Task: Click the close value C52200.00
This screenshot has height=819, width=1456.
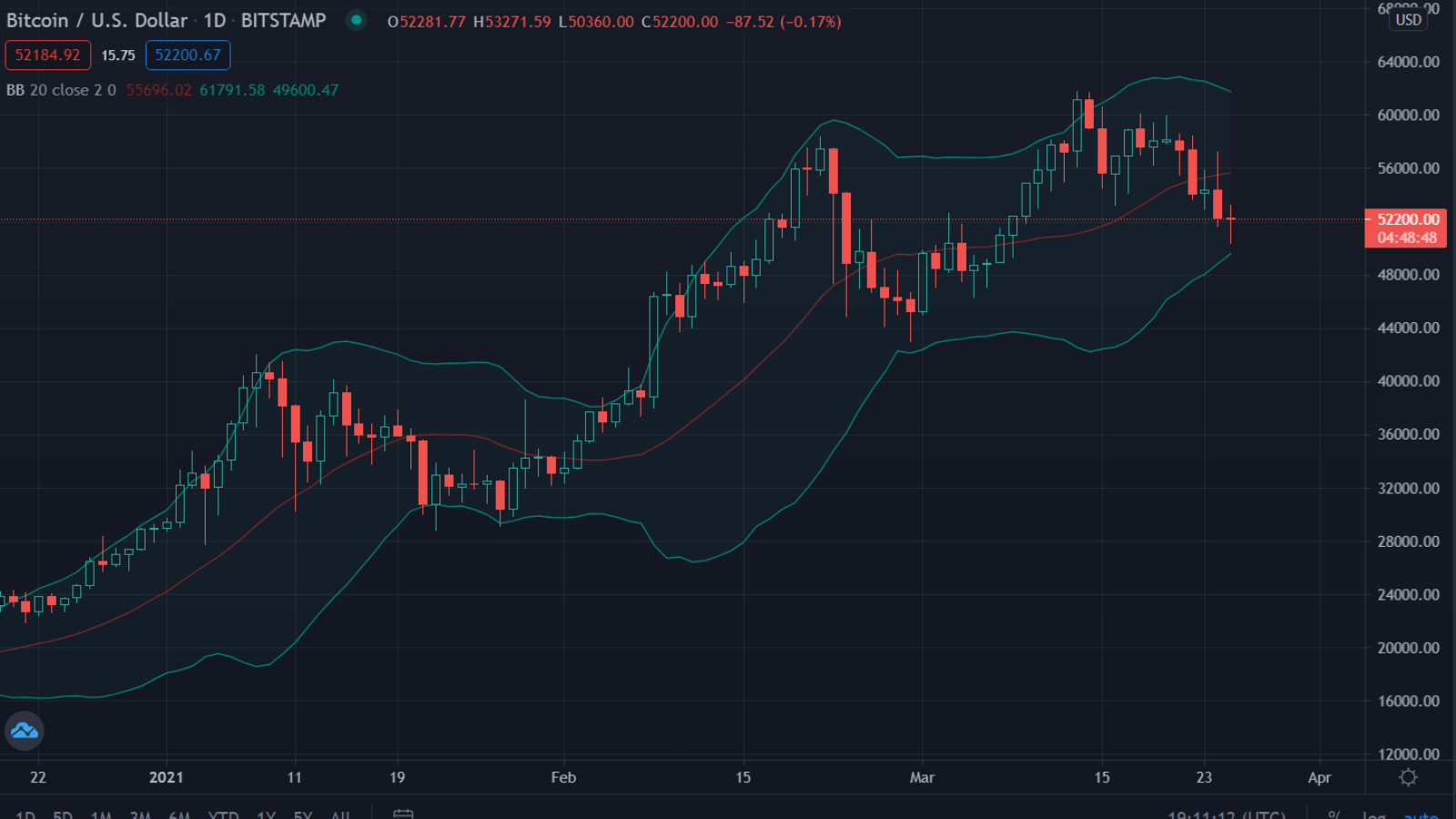Action: 680,21
